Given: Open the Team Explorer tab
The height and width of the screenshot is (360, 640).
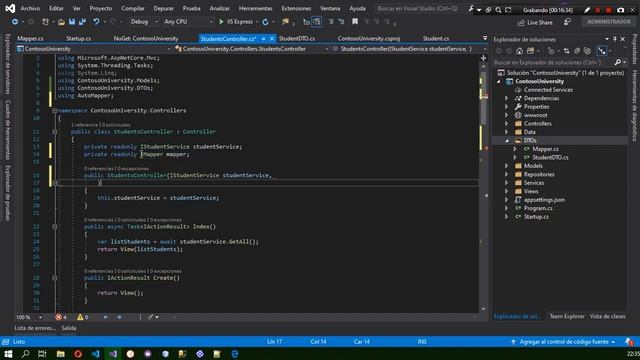Looking at the screenshot, I should click(567, 316).
